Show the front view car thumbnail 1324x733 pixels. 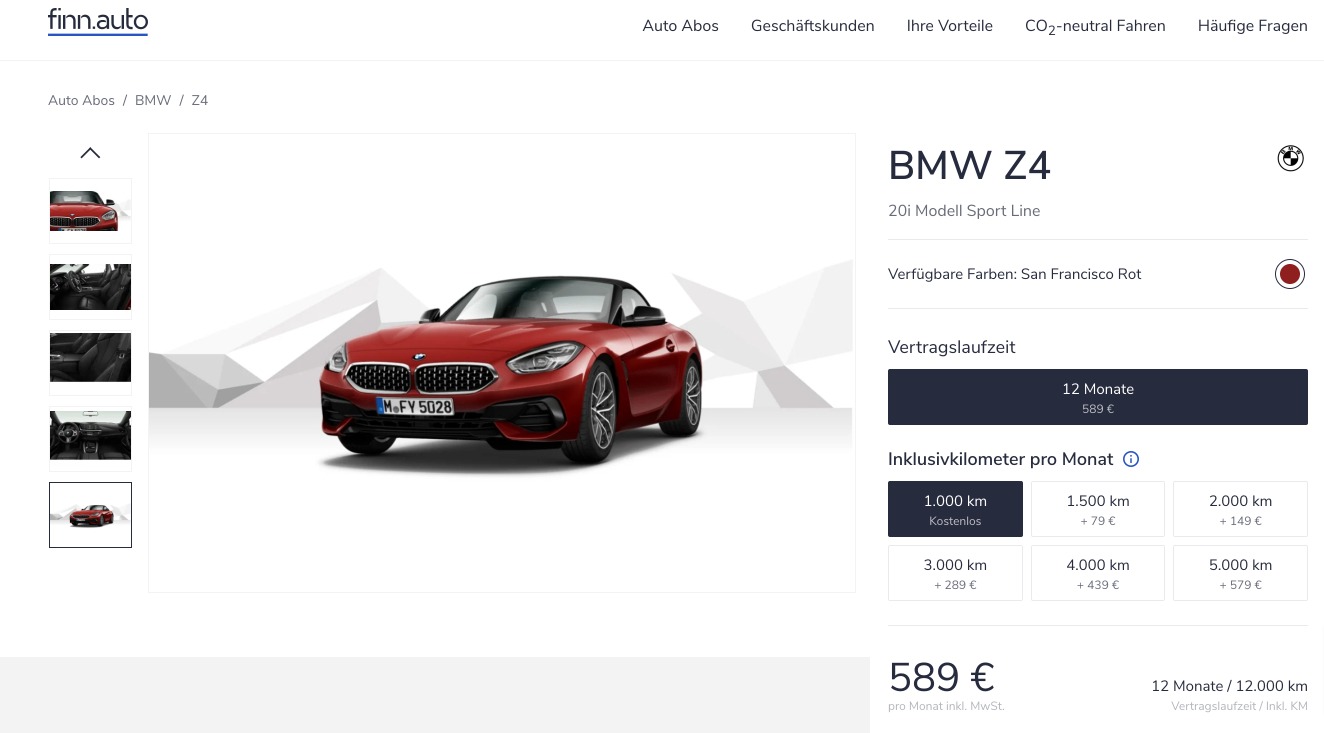90,211
